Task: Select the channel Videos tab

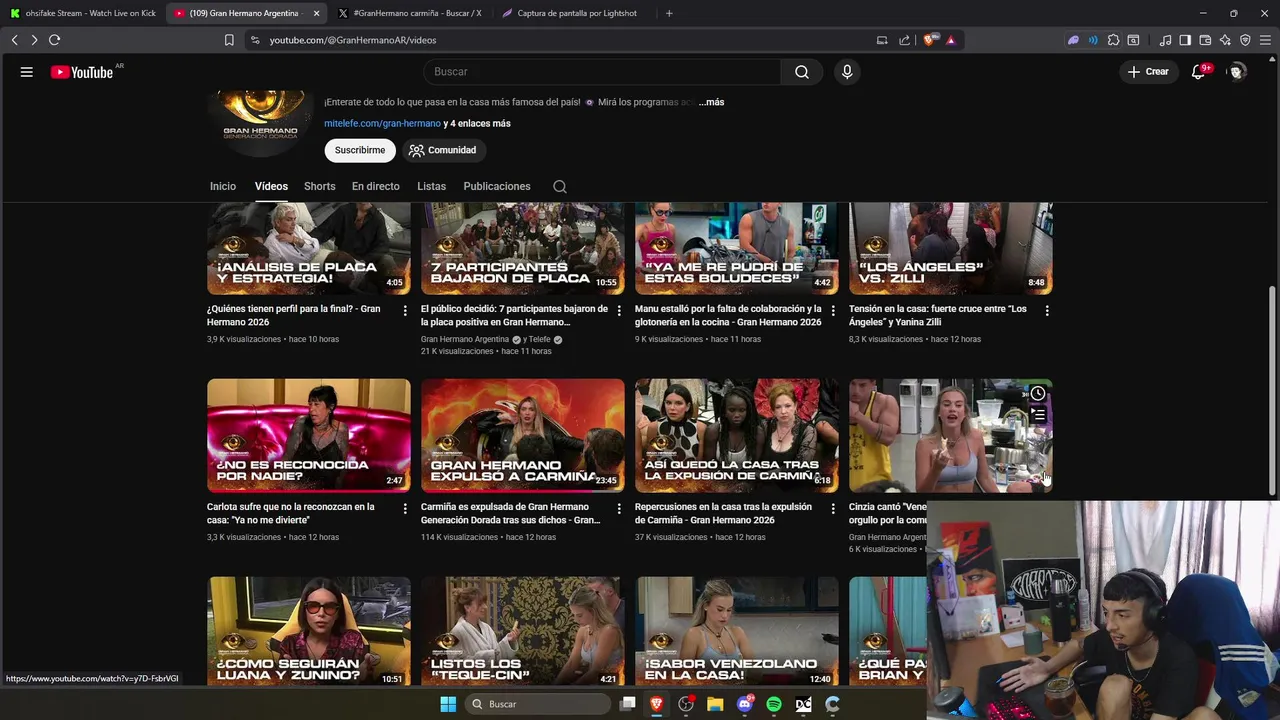Action: coord(271,187)
